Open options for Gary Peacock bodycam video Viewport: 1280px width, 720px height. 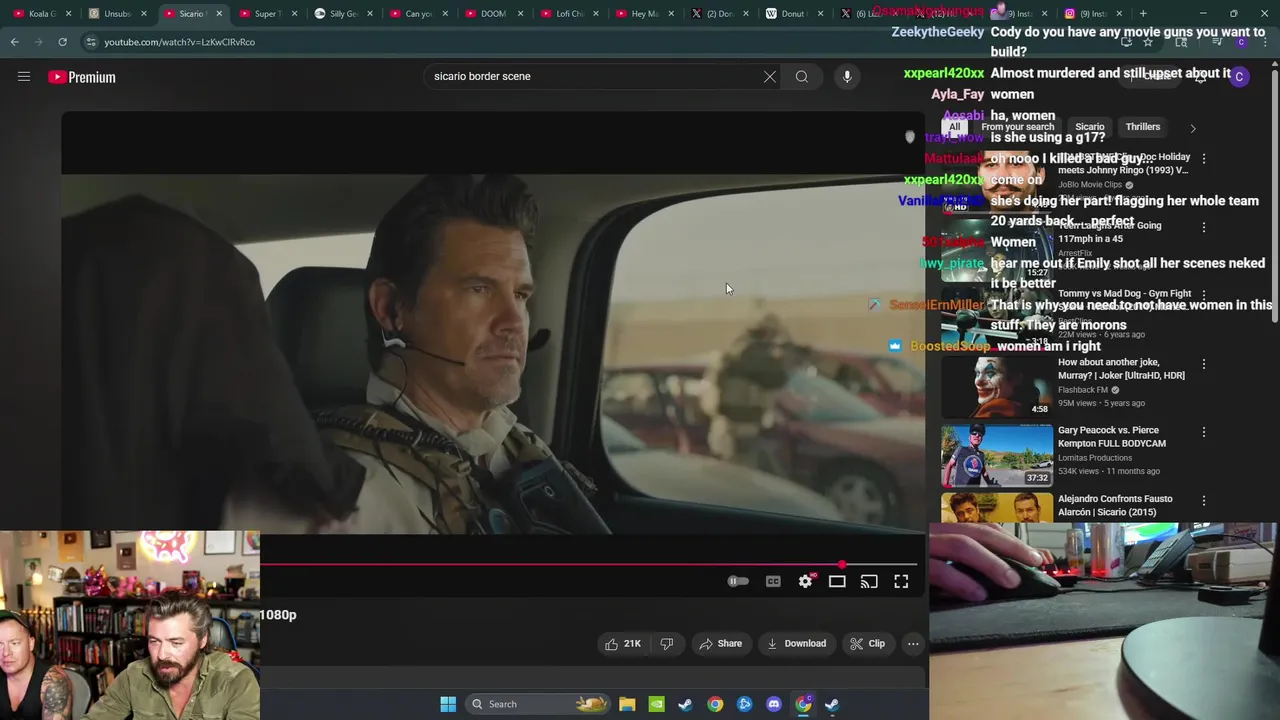pos(1204,432)
